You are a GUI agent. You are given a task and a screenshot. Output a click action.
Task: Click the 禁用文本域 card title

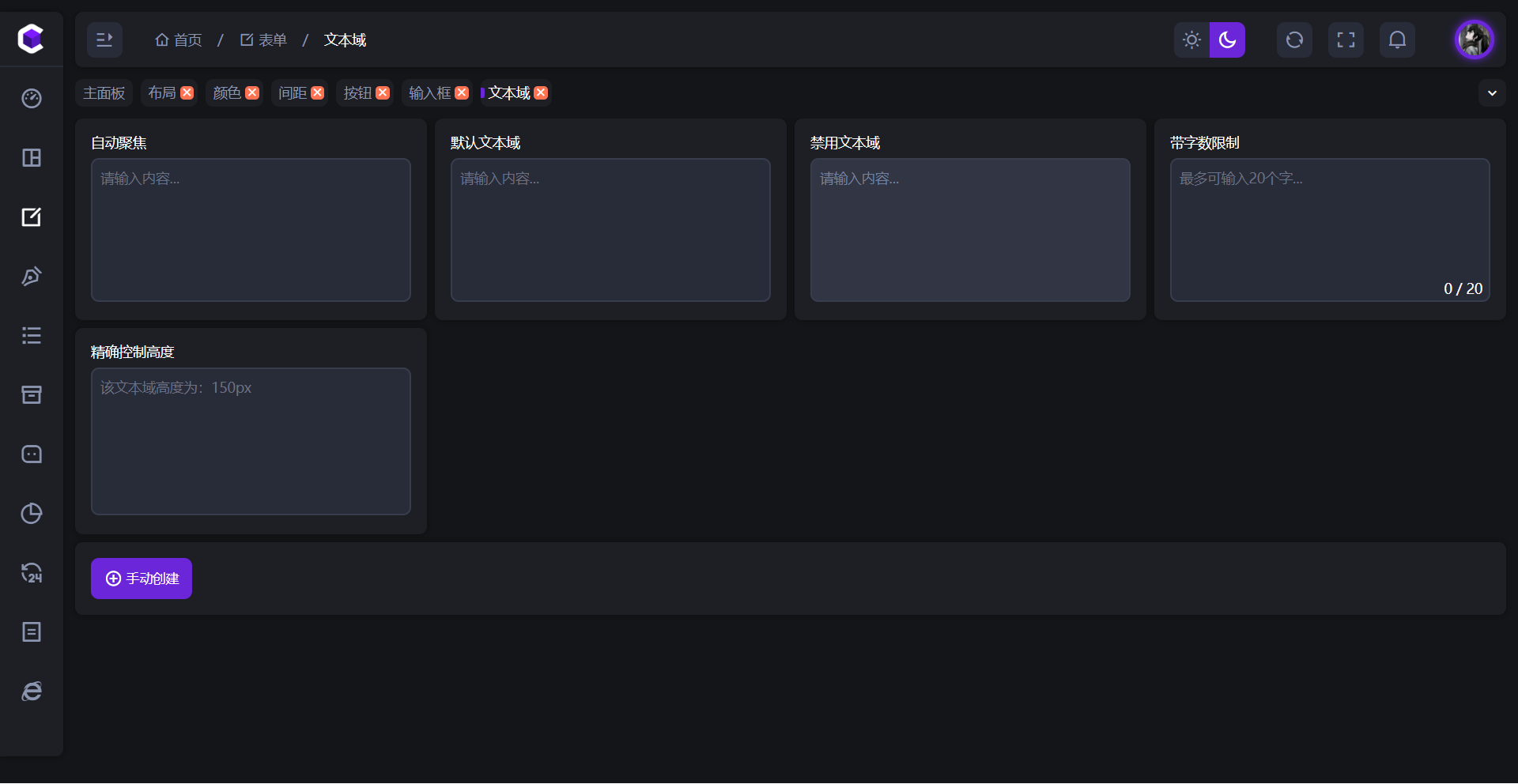[845, 143]
